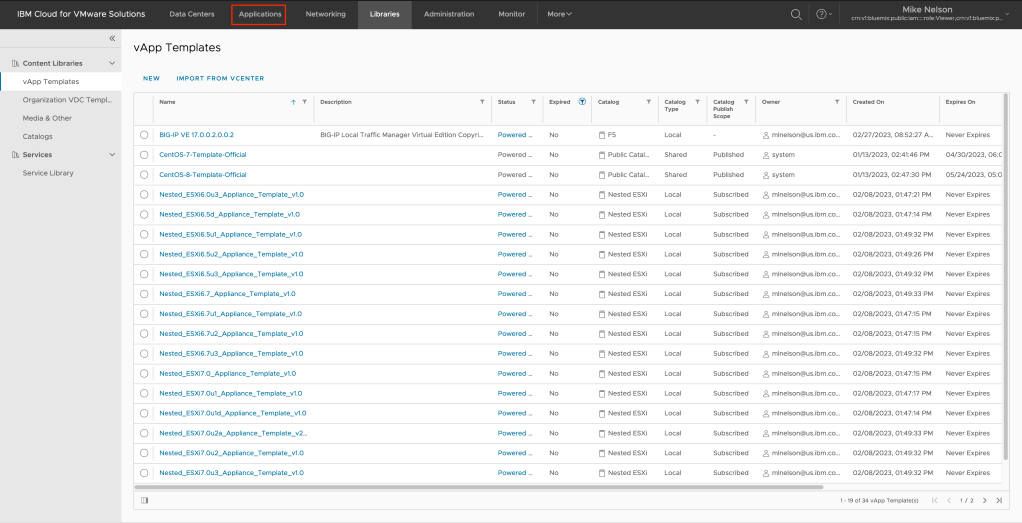The height and width of the screenshot is (523, 1022).
Task: Select the CentOS-7-Template-Official row radio button
Action: tap(144, 155)
